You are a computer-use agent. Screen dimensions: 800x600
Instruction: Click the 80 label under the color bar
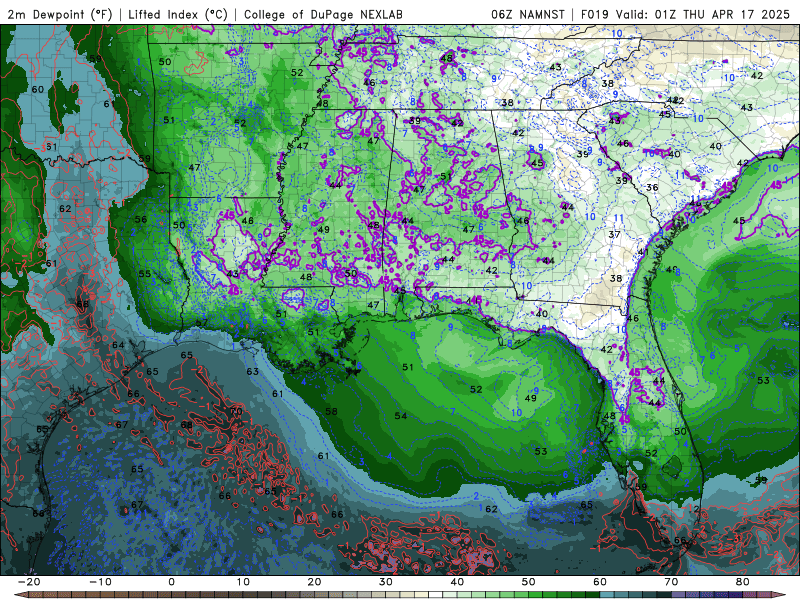[x=743, y=582]
